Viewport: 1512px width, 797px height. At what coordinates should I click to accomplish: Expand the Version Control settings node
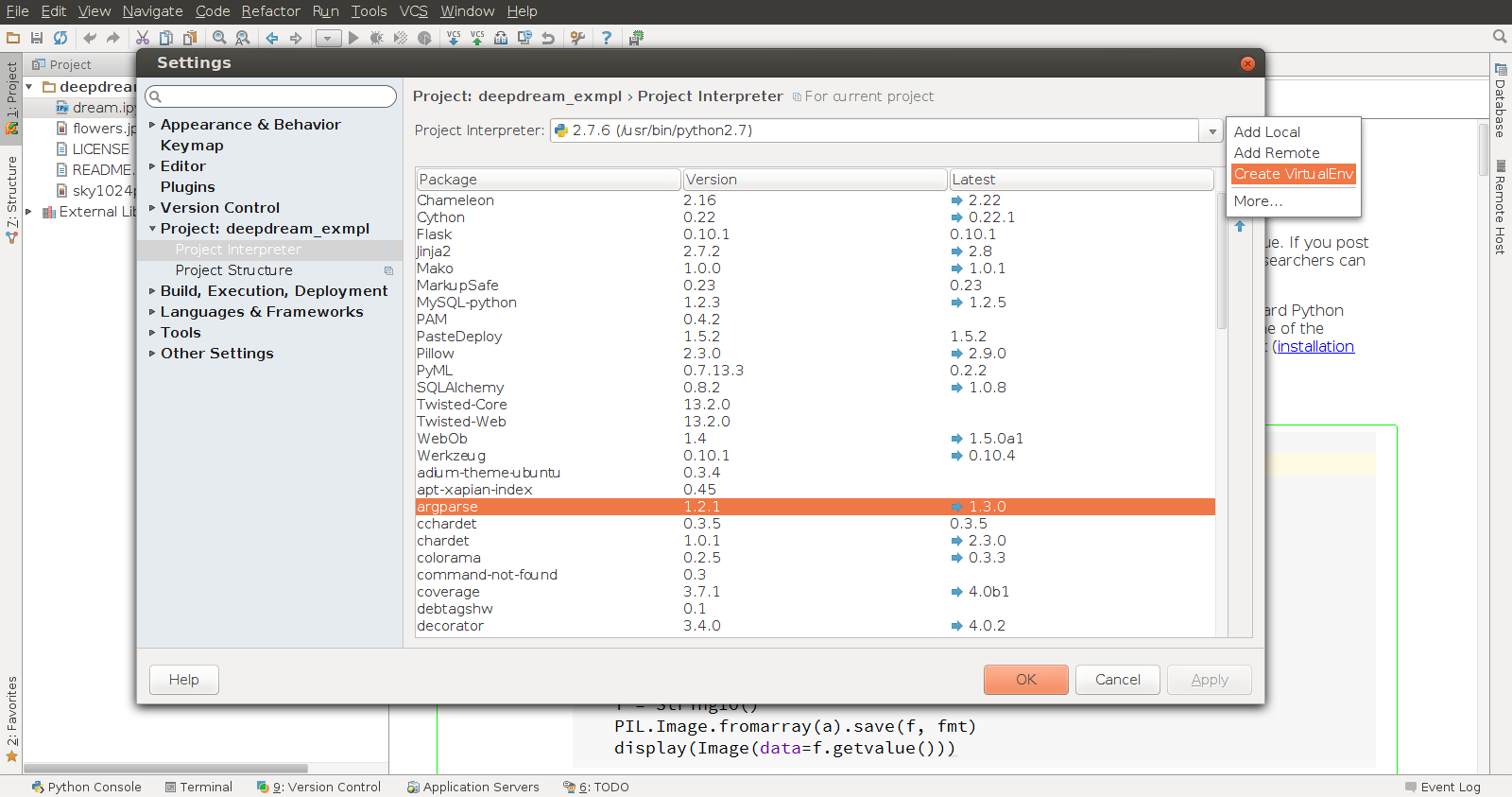152,208
